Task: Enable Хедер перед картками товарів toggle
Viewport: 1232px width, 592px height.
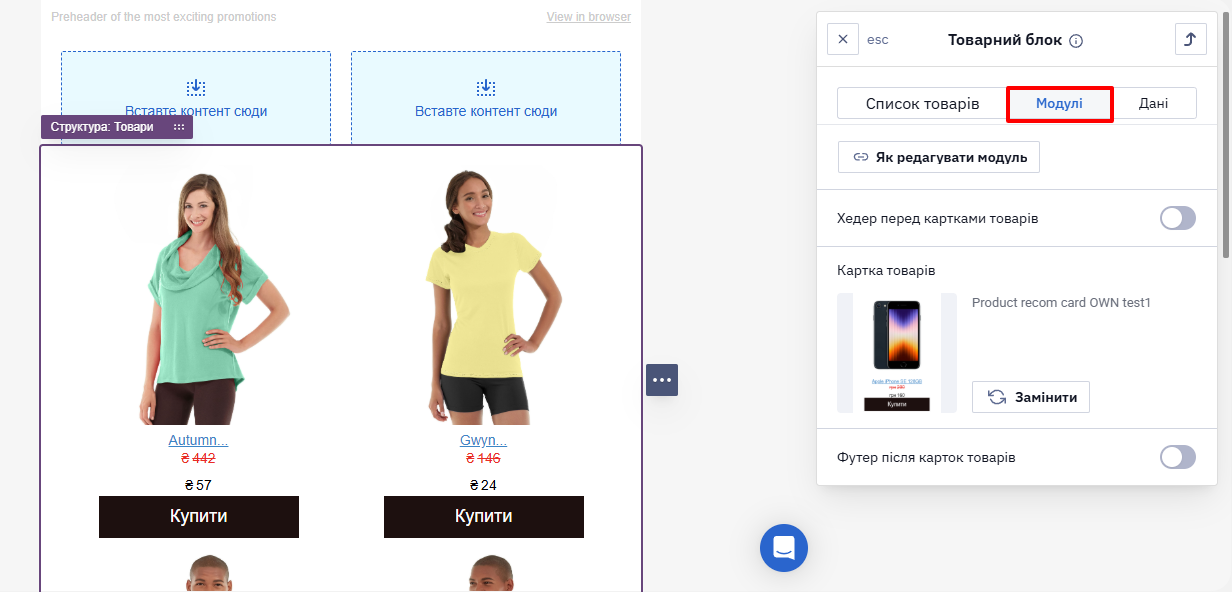Action: [1178, 218]
